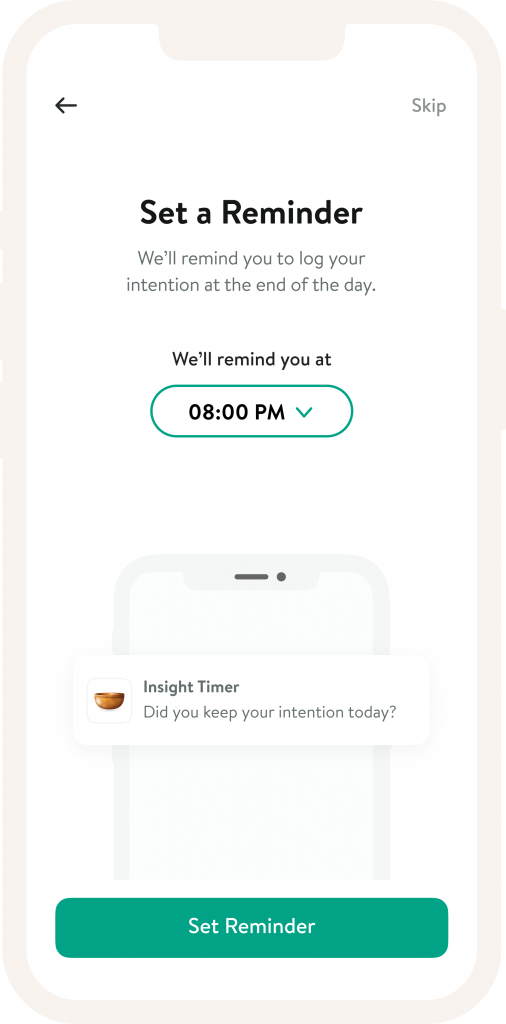Tap the Set Reminder button
506x1024 pixels.
click(252, 927)
